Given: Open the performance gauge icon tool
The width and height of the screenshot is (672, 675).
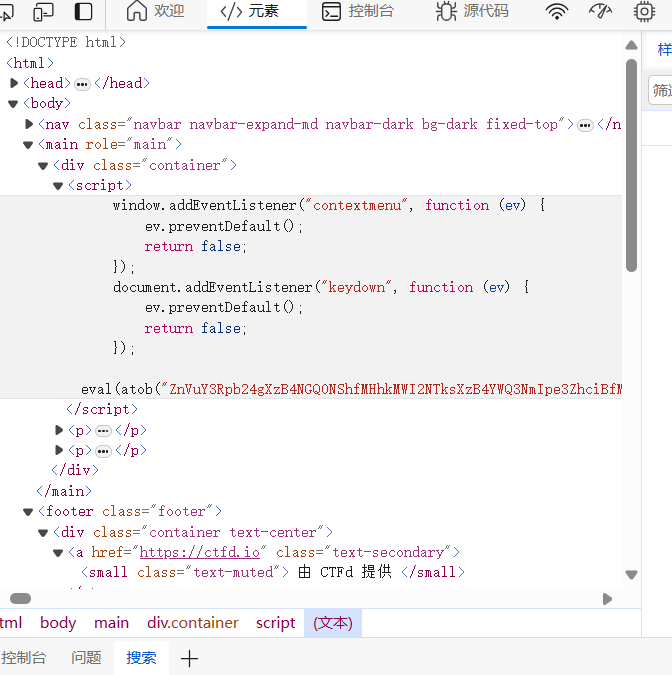Looking at the screenshot, I should tap(601, 11).
